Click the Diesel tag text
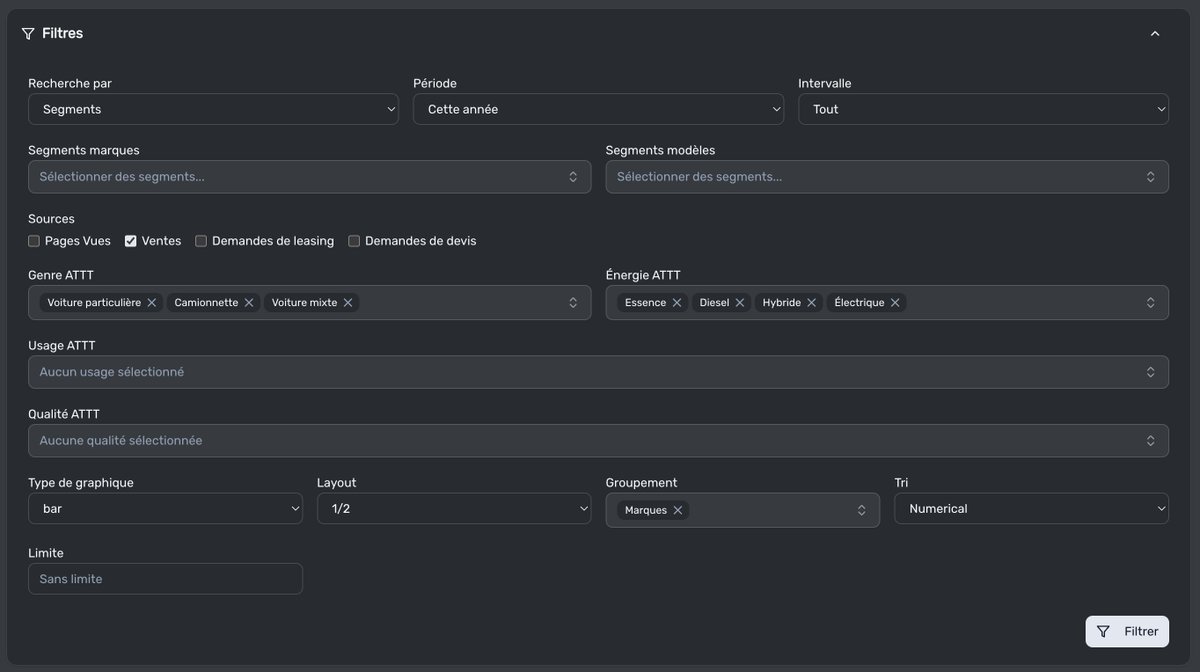1200x672 pixels. (714, 302)
